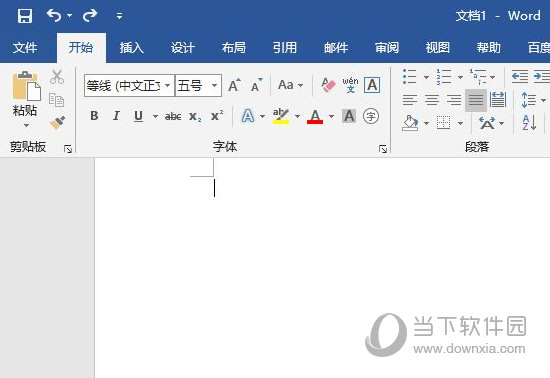Click the Cut scissors icon

tap(57, 77)
